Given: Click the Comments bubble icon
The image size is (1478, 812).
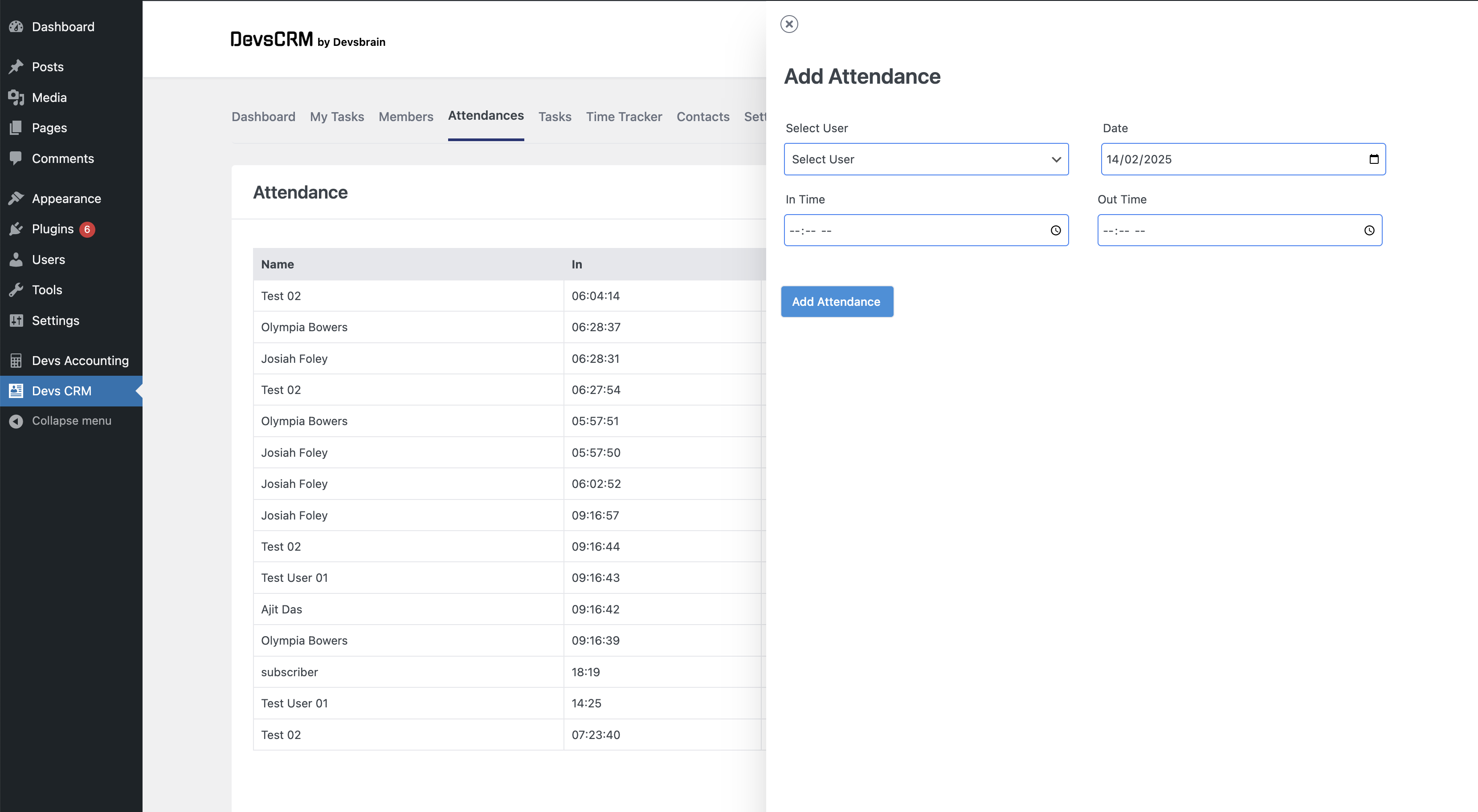Looking at the screenshot, I should [16, 158].
